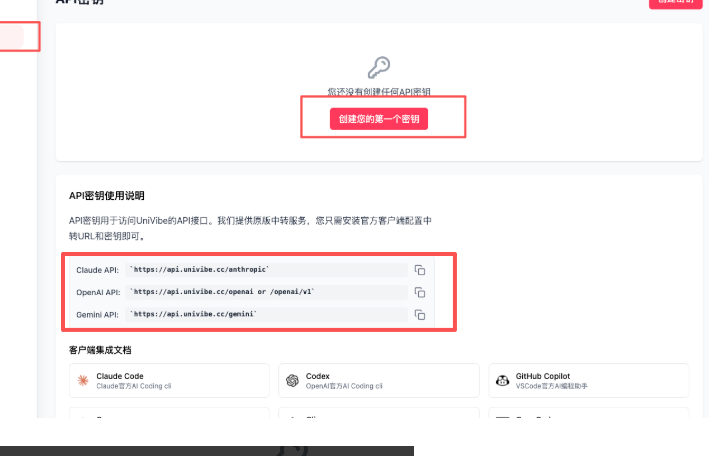
Task: Click the 'Claude API:' label
Action: coord(98,270)
